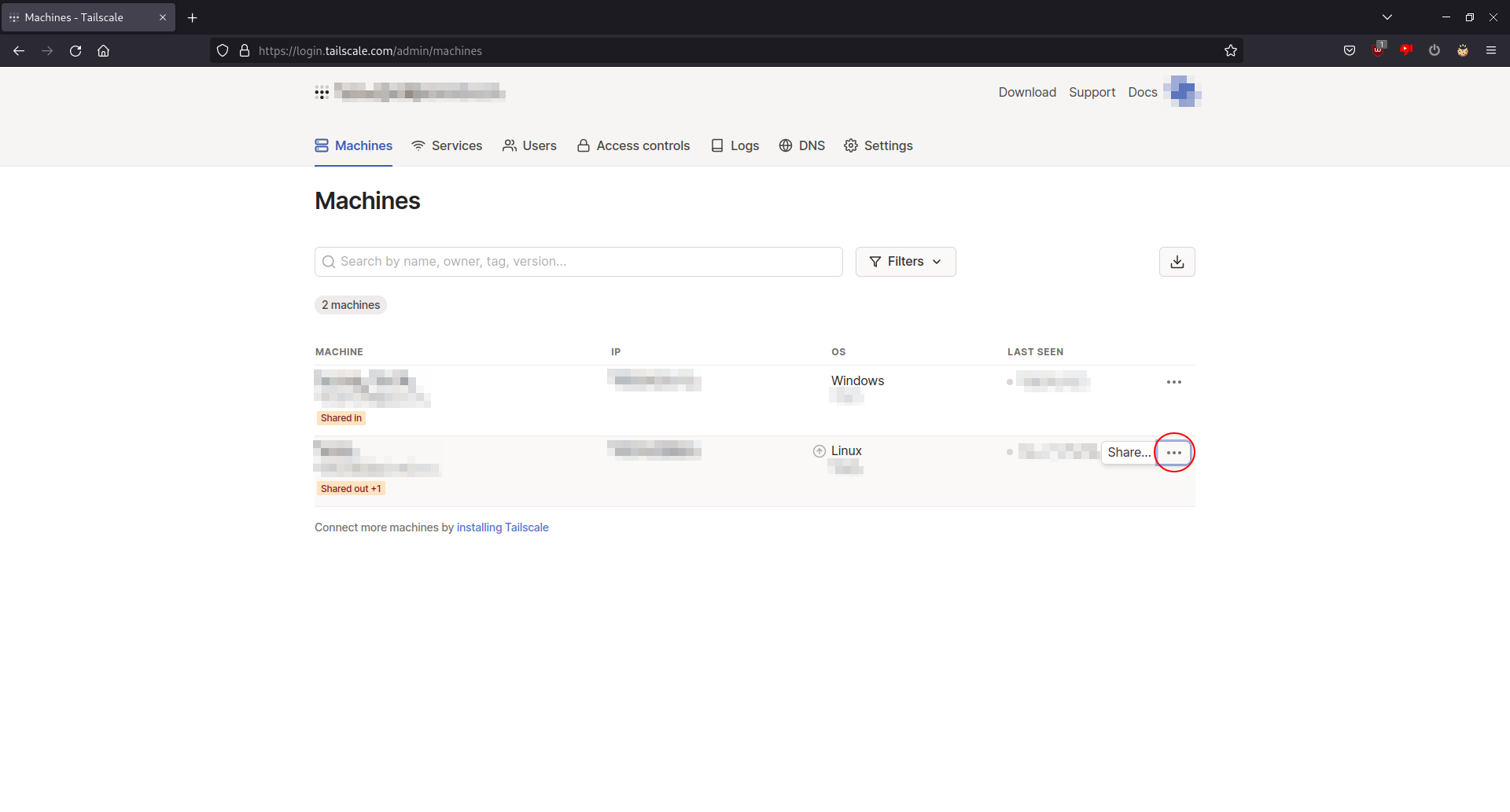List all tabs with the chevron button
Viewport: 1510px width, 812px height.
coord(1387,17)
